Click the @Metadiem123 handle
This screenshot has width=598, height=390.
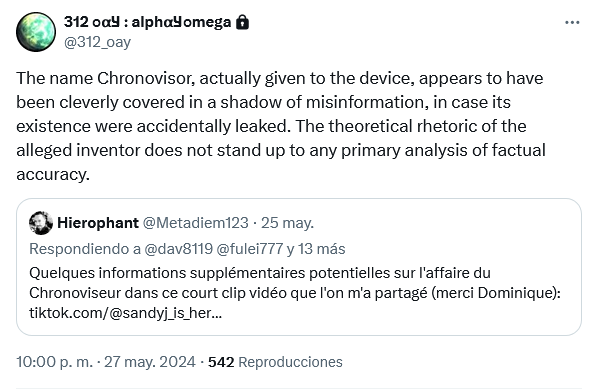point(196,223)
